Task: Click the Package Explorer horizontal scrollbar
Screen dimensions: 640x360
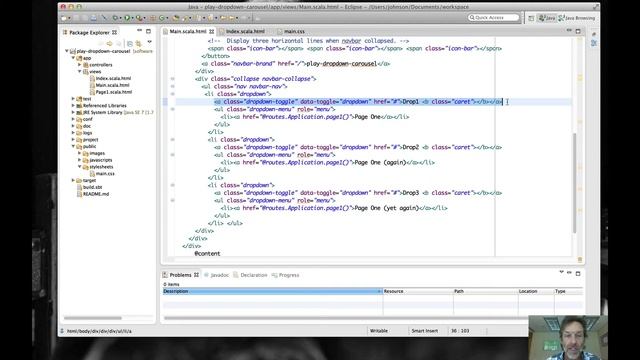Action: [93, 318]
